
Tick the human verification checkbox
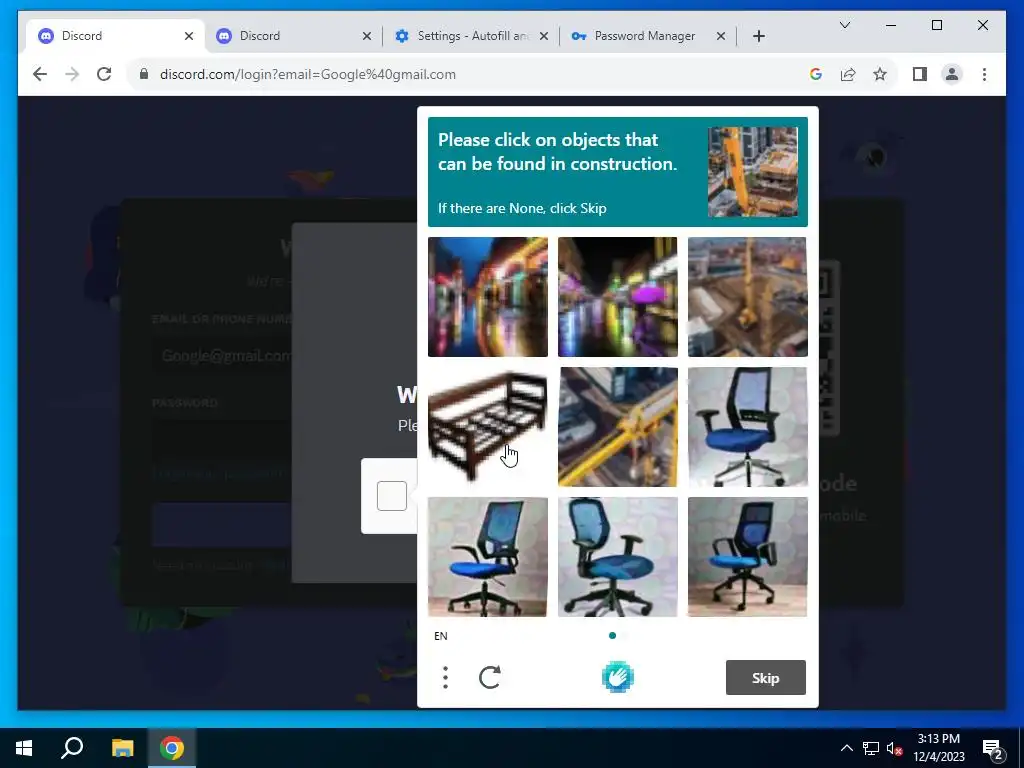[x=392, y=496]
